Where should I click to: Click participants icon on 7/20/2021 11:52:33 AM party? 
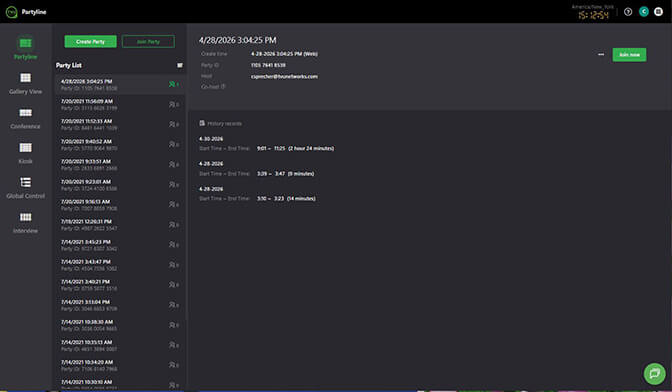pyautogui.click(x=174, y=125)
